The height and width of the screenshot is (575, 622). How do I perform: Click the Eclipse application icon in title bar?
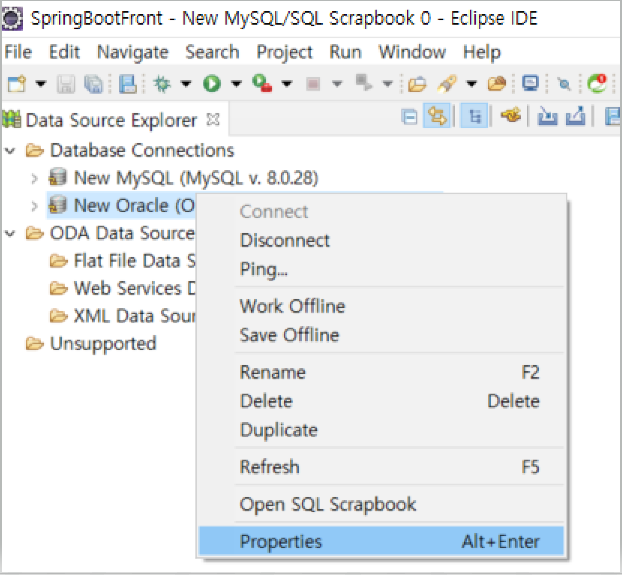pyautogui.click(x=12, y=19)
